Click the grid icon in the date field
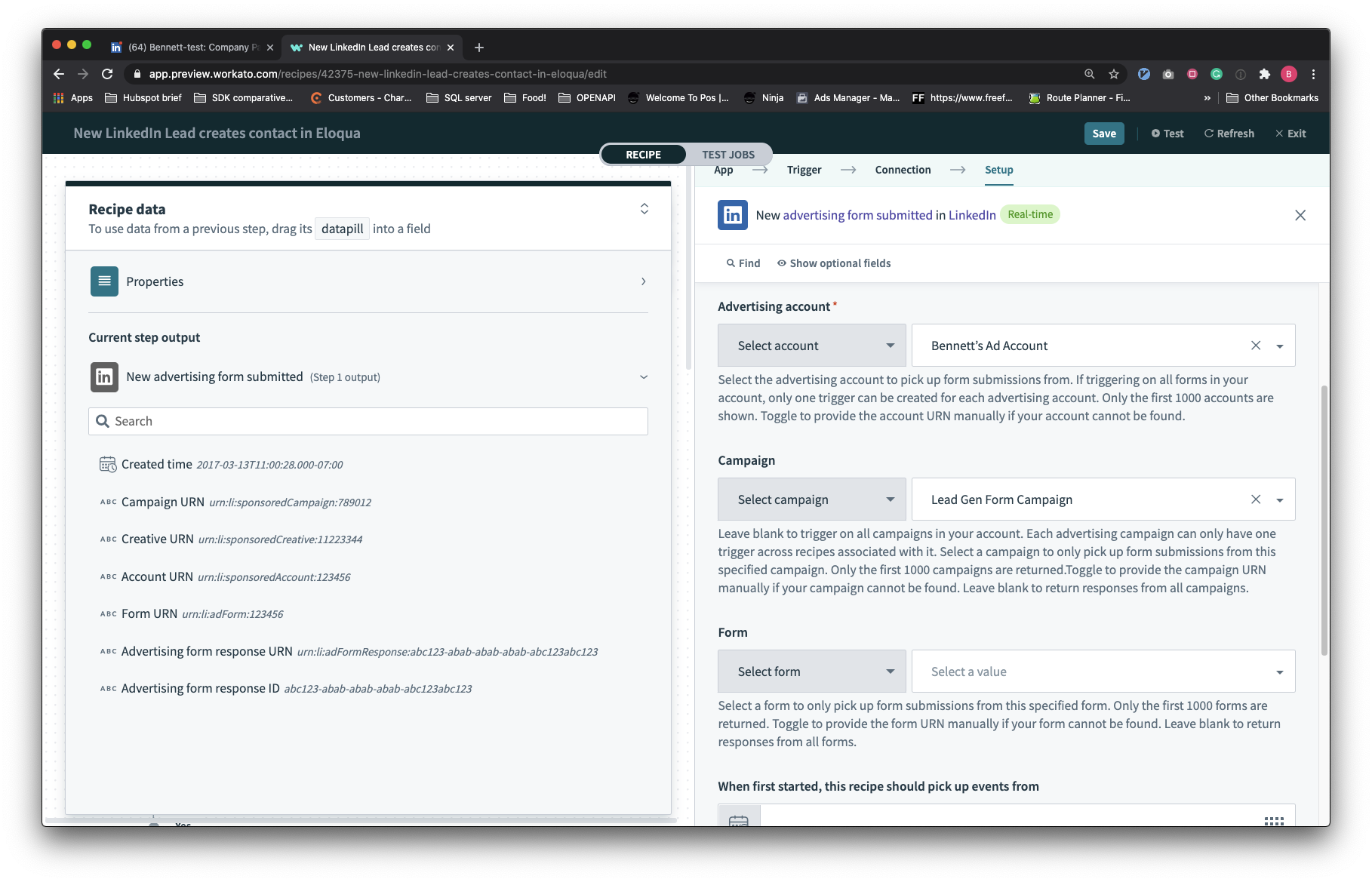The width and height of the screenshot is (1372, 882). (x=1274, y=820)
